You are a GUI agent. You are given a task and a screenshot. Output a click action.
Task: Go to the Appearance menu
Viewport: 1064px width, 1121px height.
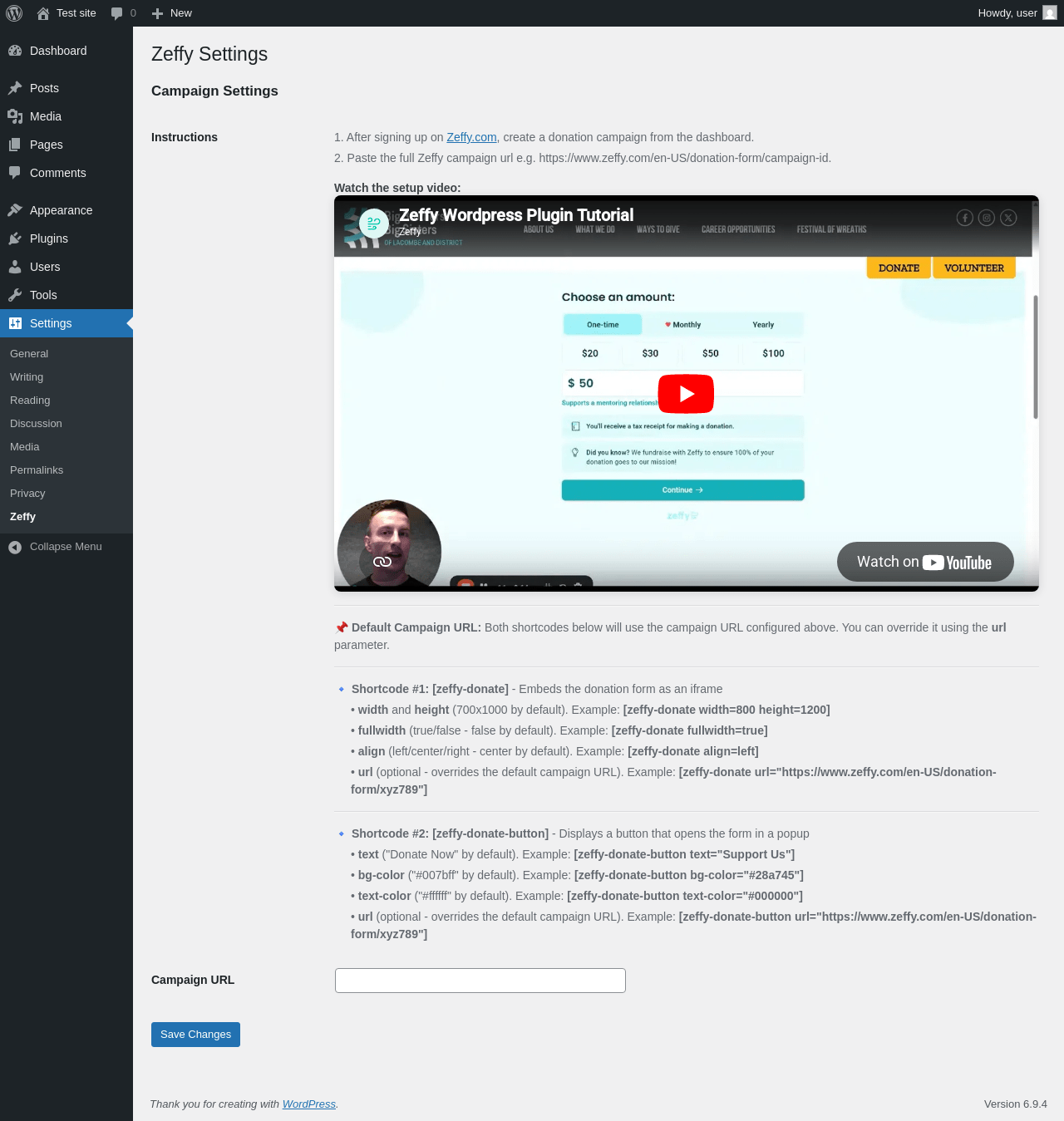(x=66, y=210)
